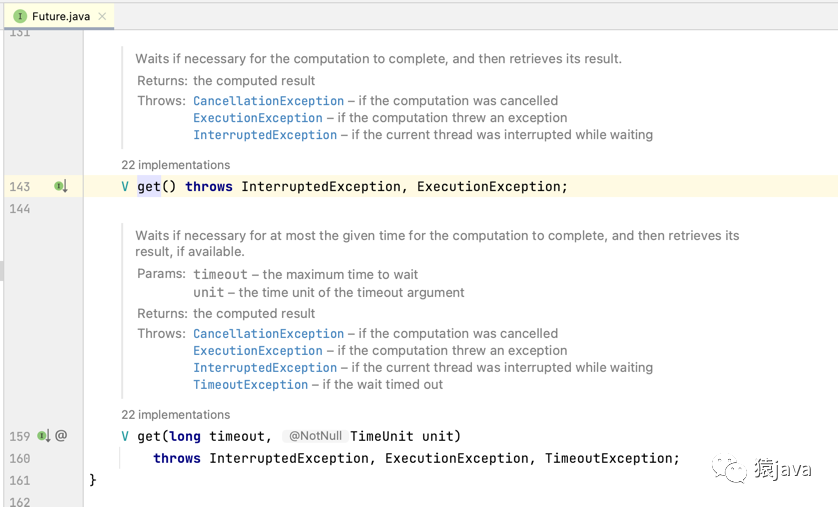Click line number 144 in the gutter
The image size is (838, 507).
click(x=20, y=209)
